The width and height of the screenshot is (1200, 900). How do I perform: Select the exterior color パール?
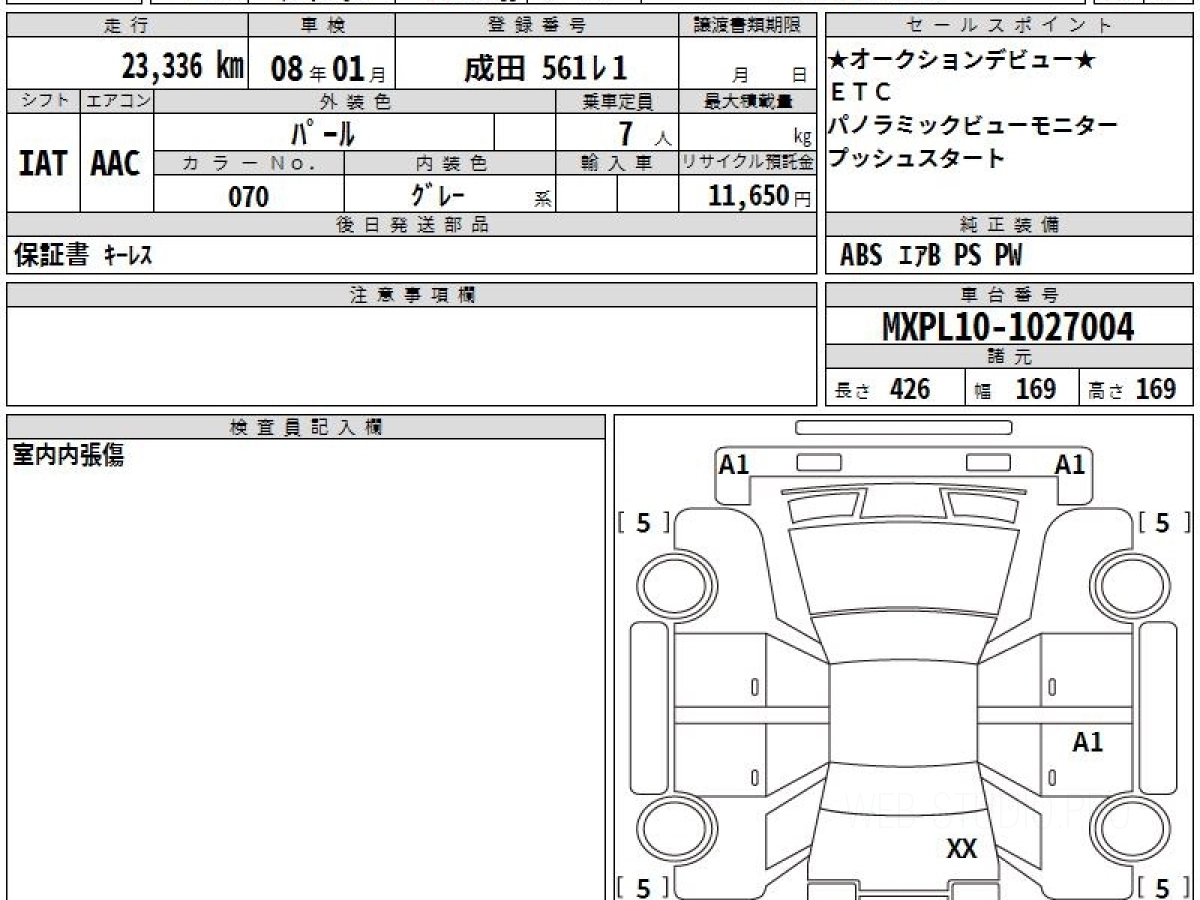(322, 131)
